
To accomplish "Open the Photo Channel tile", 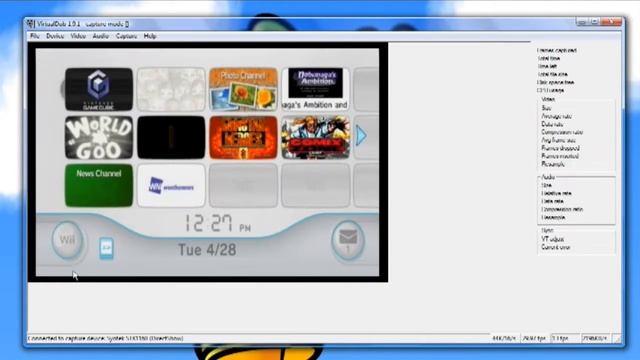I will pos(243,89).
